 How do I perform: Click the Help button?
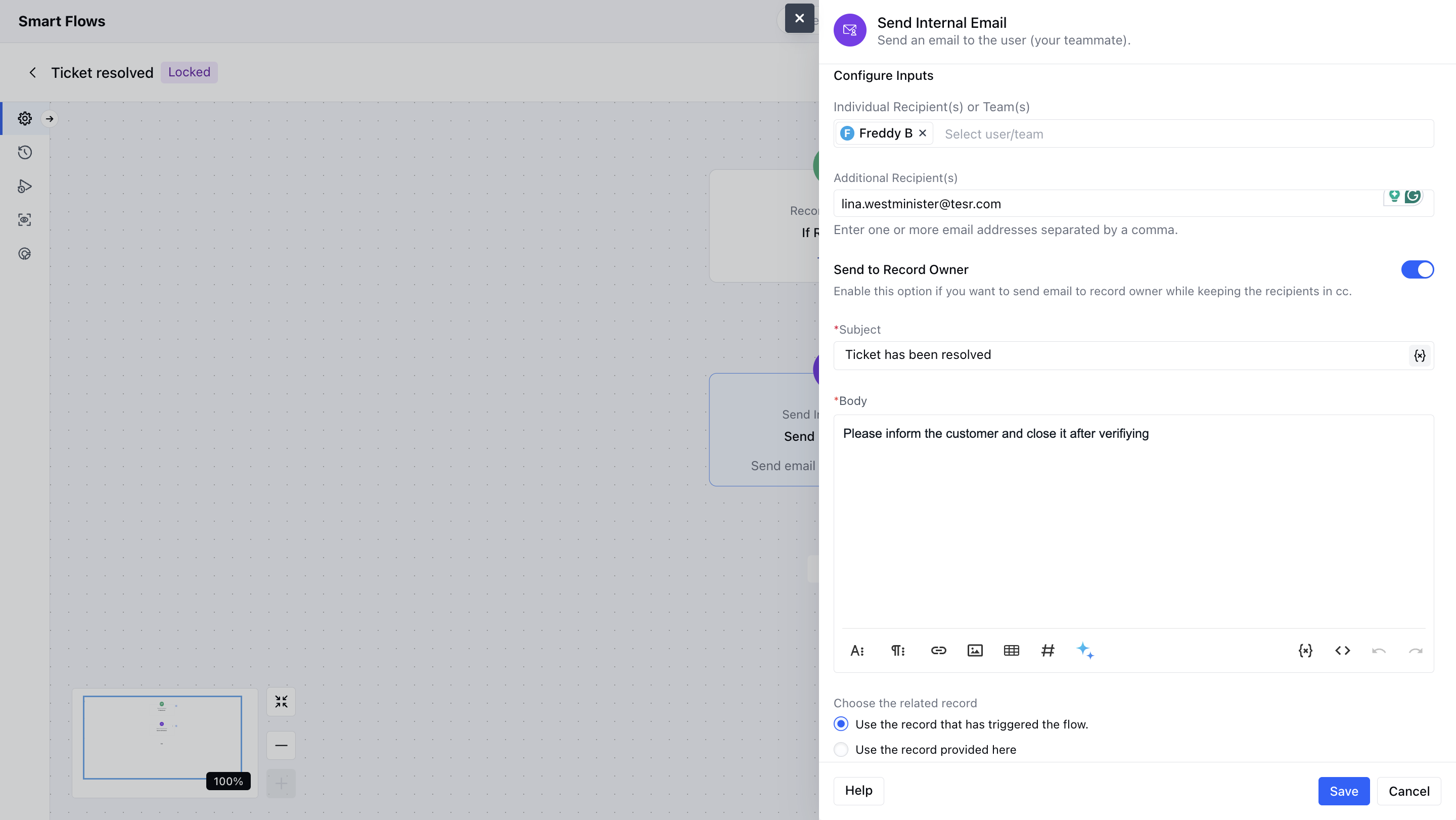(x=858, y=791)
